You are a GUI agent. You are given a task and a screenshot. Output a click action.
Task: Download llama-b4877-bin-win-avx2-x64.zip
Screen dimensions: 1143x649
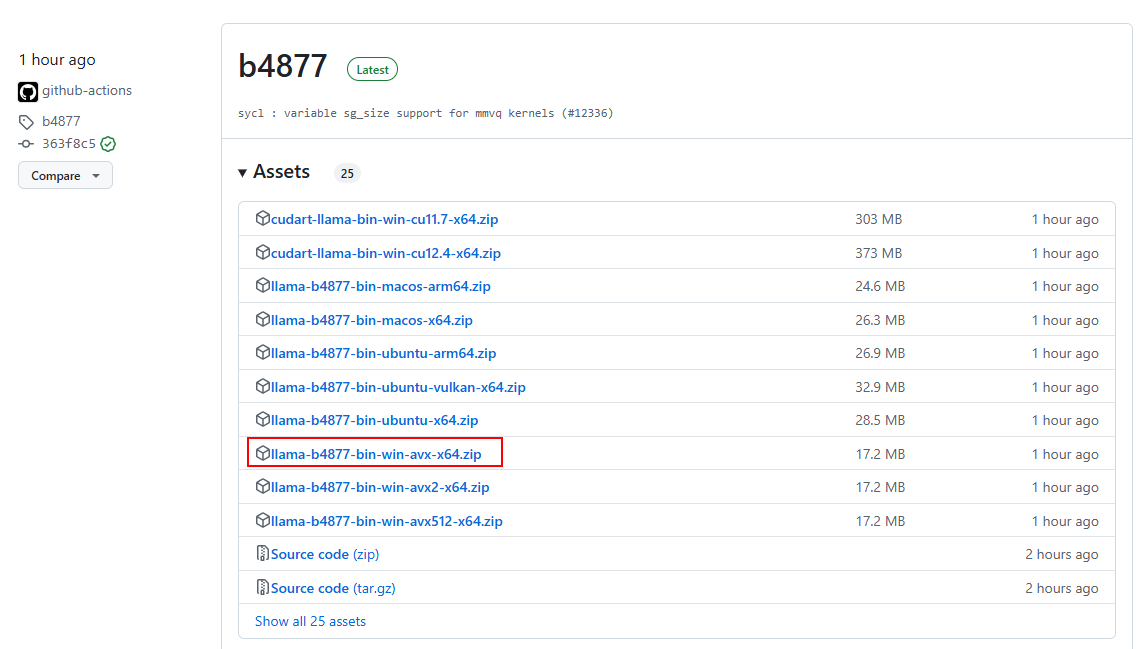(380, 488)
